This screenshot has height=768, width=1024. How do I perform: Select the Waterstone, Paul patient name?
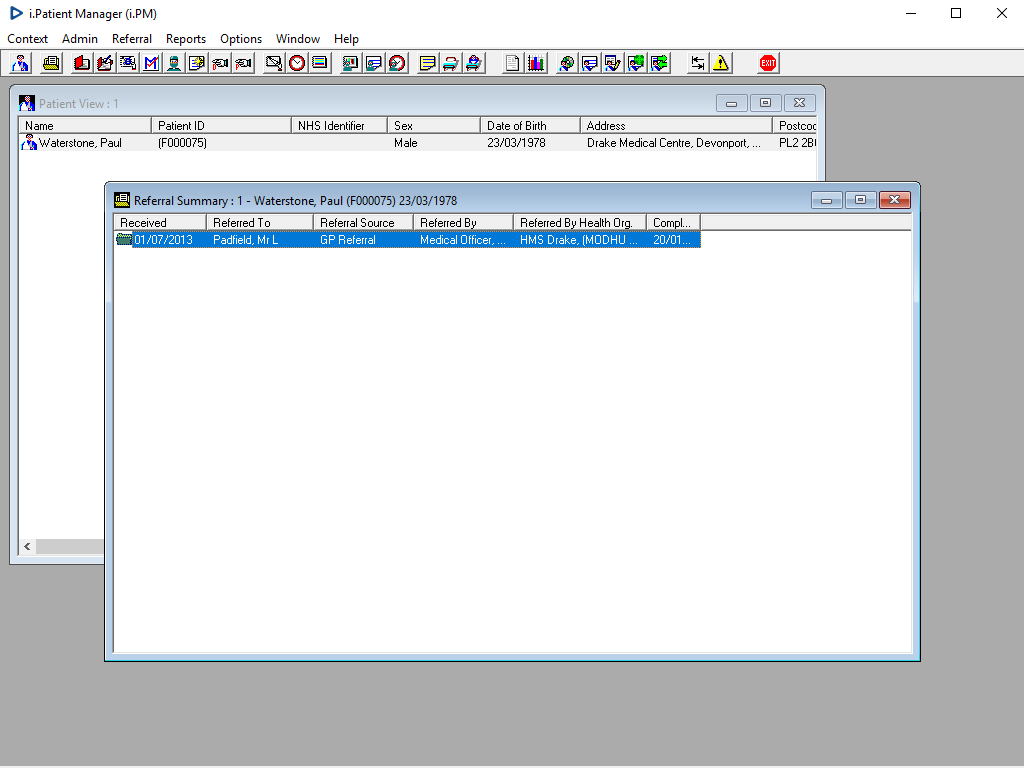point(80,142)
